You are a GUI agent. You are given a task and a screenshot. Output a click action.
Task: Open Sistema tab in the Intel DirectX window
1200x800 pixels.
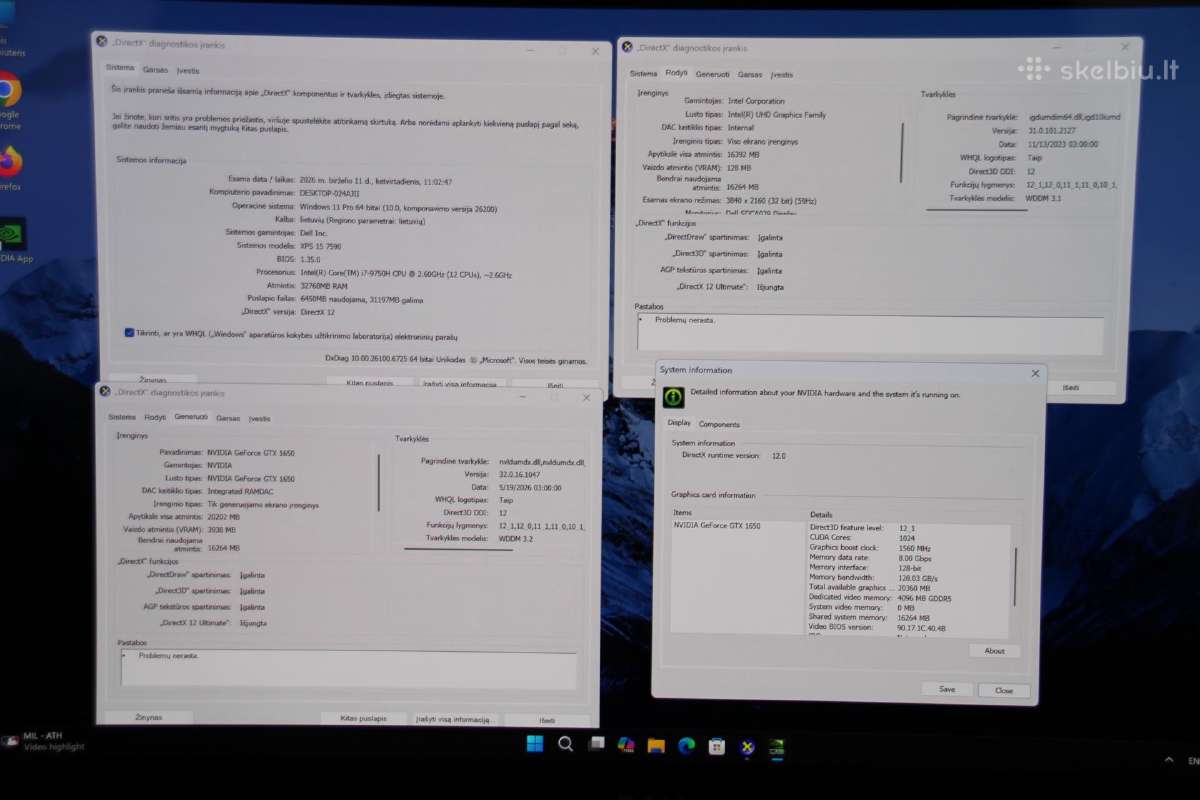point(643,74)
